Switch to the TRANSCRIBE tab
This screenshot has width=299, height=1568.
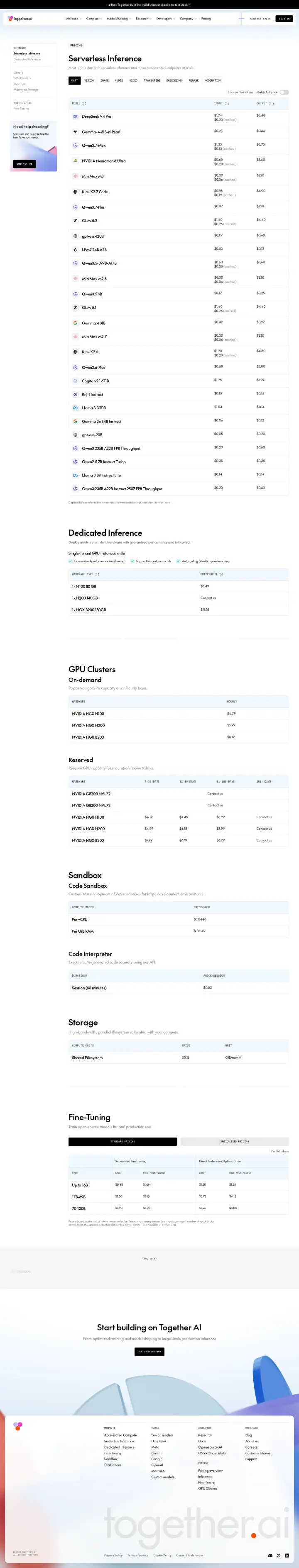[152, 80]
